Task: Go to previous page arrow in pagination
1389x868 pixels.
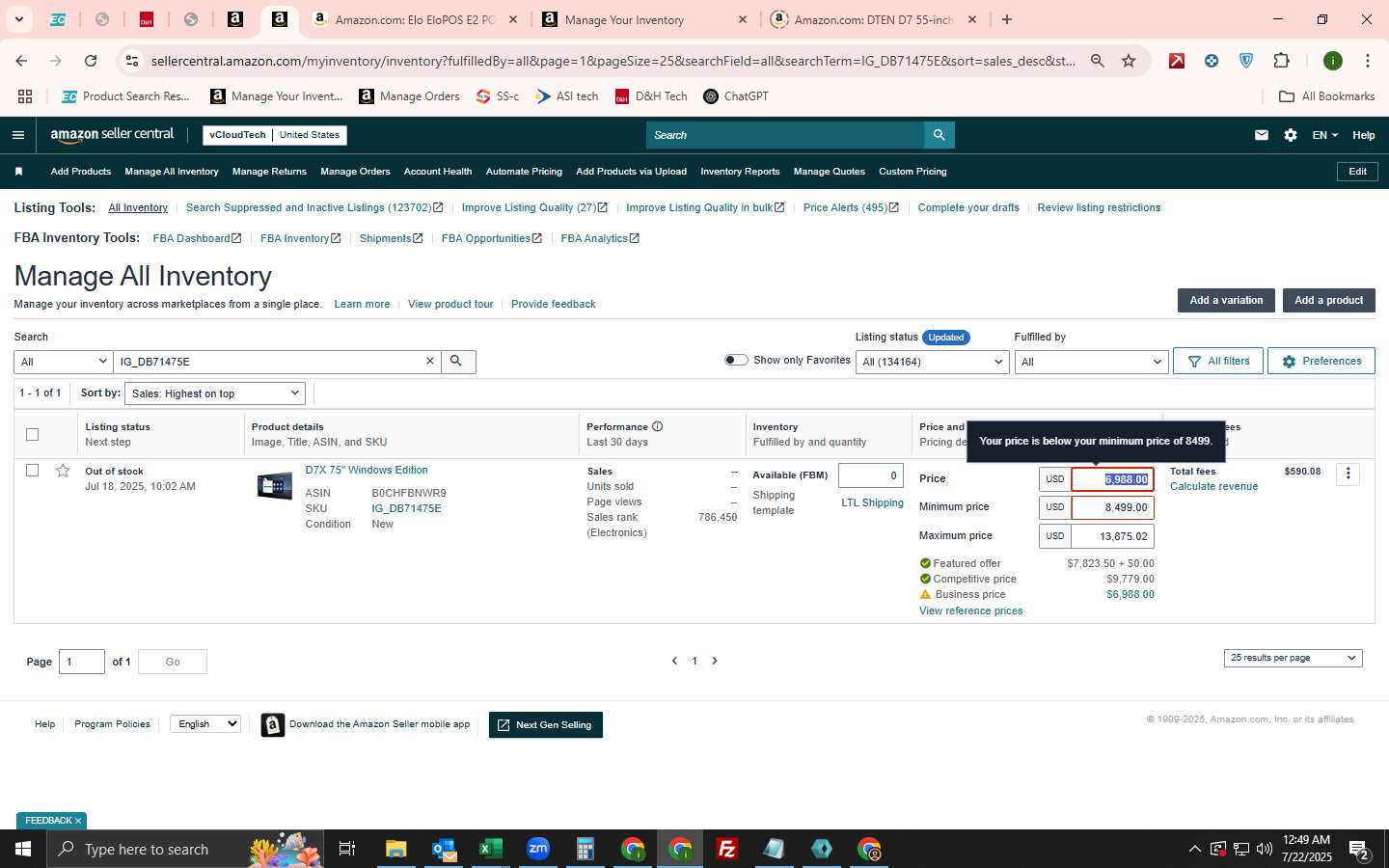Action: [x=674, y=661]
